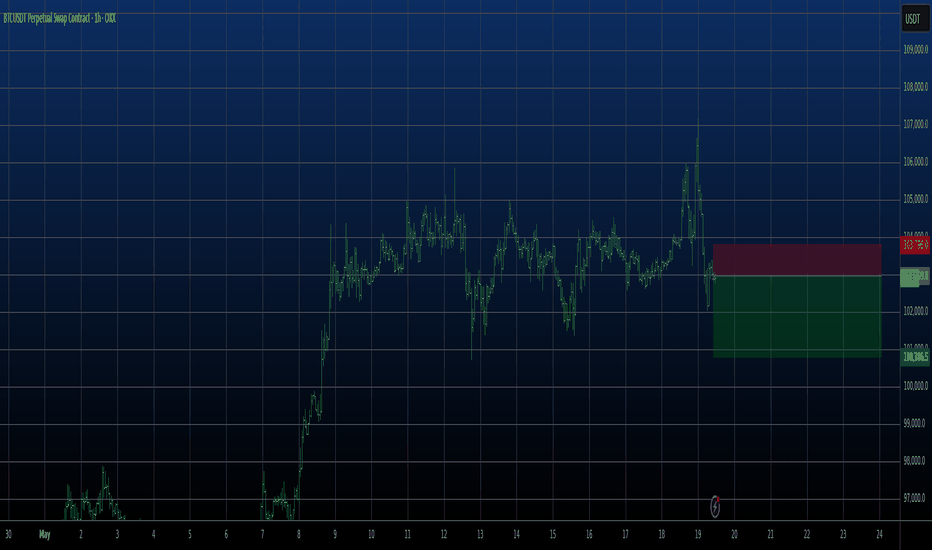
Task: Click the 106,000.0 price axis label
Action: [x=915, y=162]
